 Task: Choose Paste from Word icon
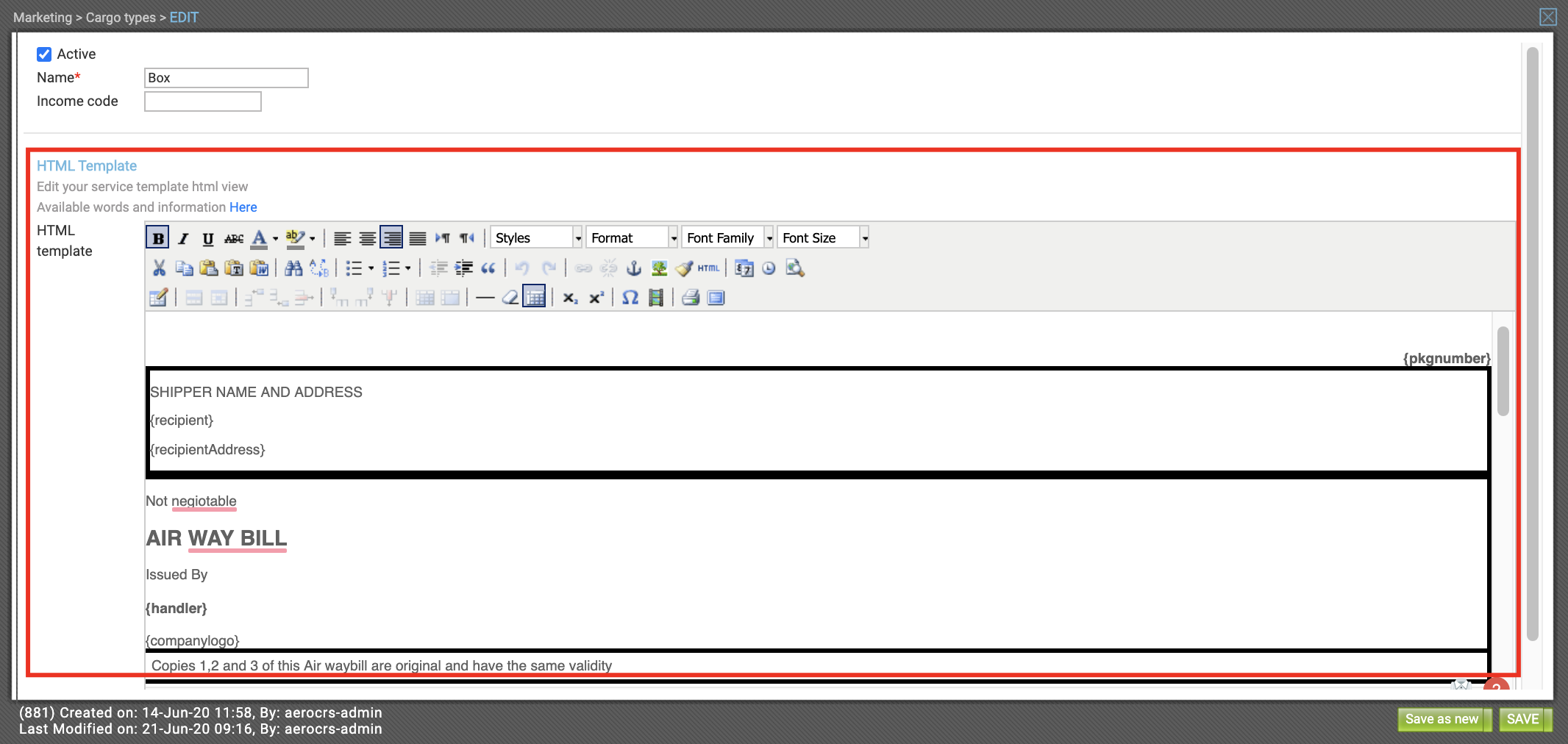pos(259,268)
